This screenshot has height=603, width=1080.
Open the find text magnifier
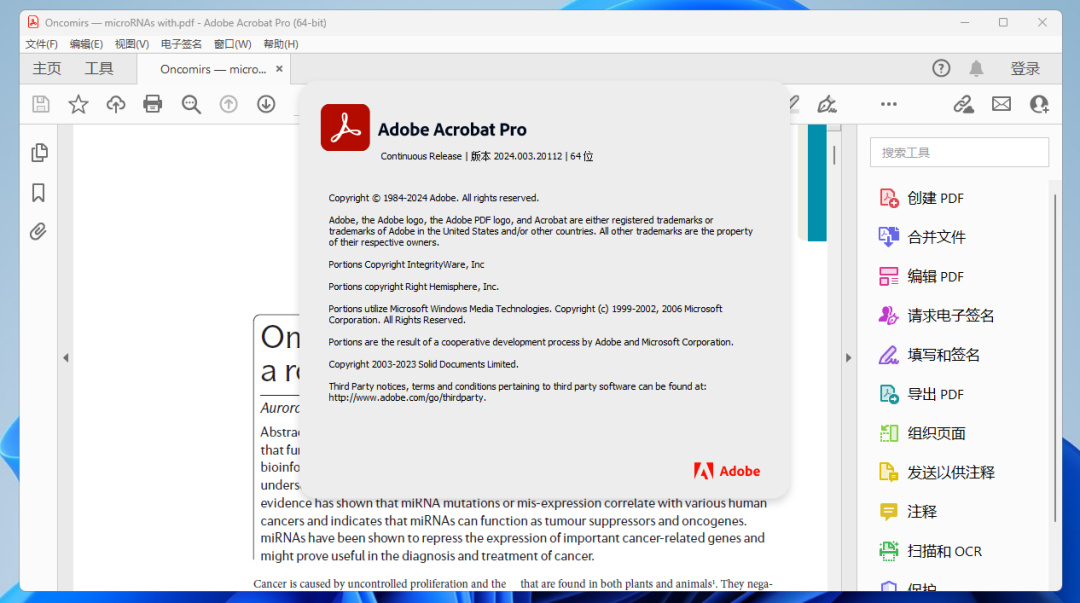pos(191,104)
